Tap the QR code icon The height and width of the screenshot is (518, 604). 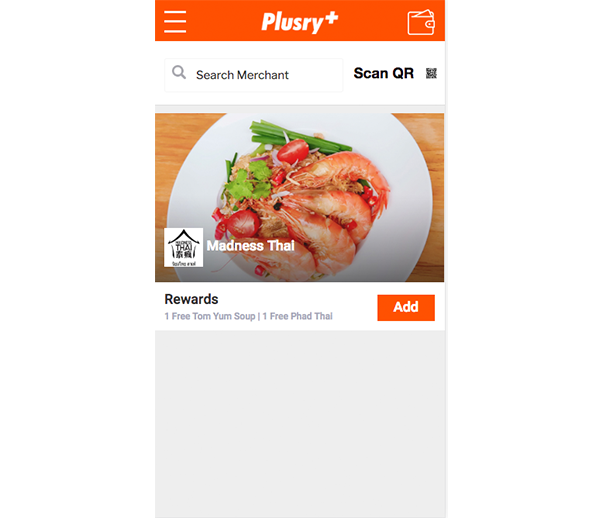[x=431, y=73]
